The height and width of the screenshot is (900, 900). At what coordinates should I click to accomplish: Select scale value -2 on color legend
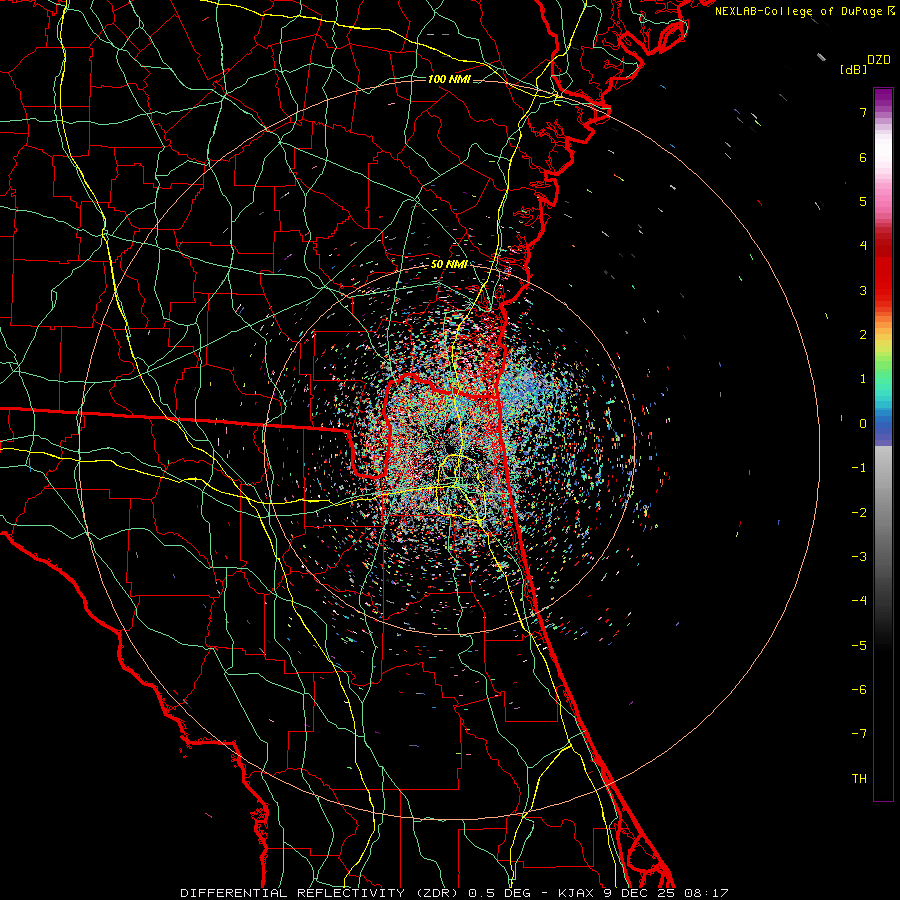pyautogui.click(x=859, y=513)
